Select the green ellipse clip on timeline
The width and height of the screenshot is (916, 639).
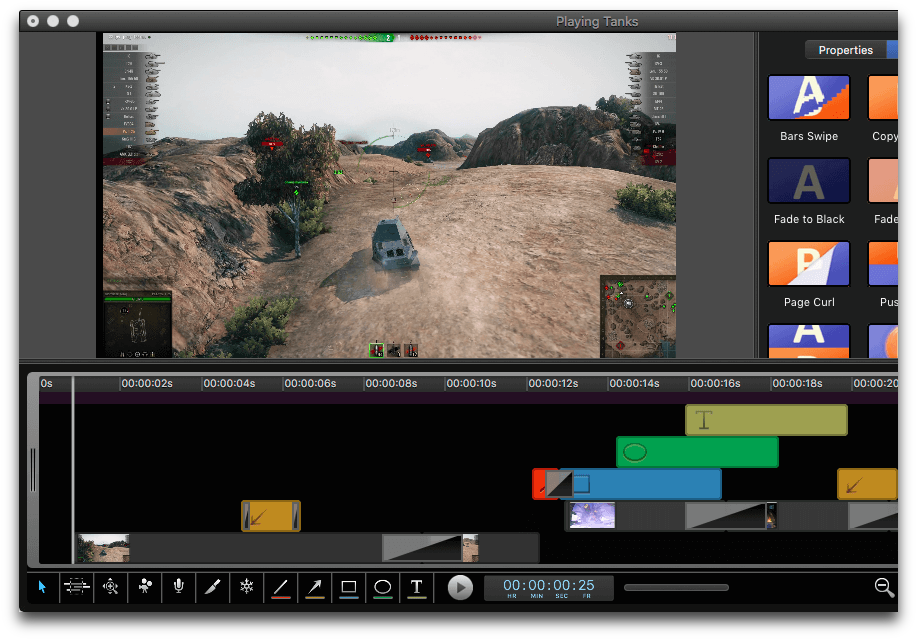tap(697, 452)
